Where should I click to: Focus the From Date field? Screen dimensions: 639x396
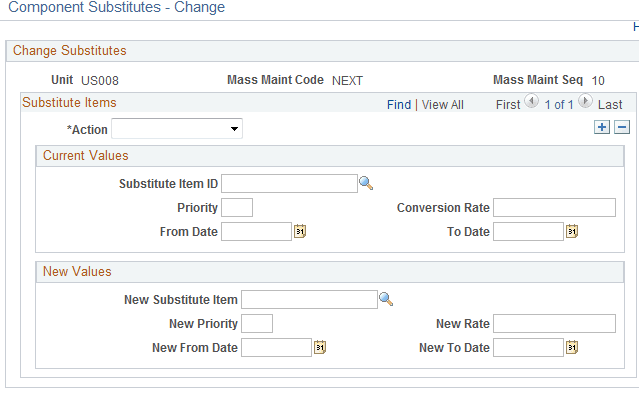click(256, 231)
